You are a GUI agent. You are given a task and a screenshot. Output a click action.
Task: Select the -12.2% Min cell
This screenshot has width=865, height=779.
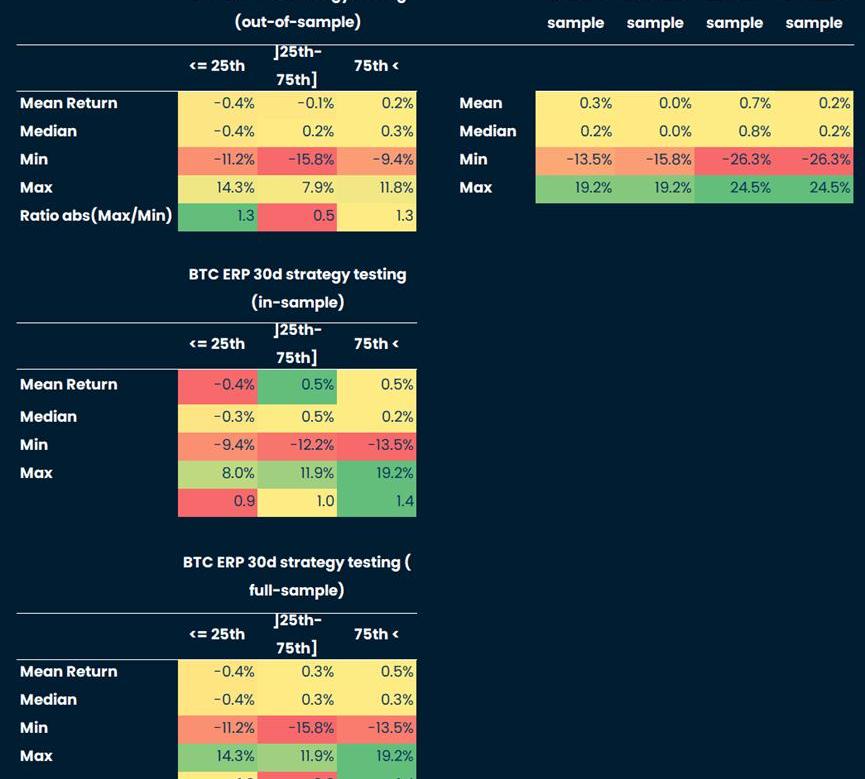(297, 445)
